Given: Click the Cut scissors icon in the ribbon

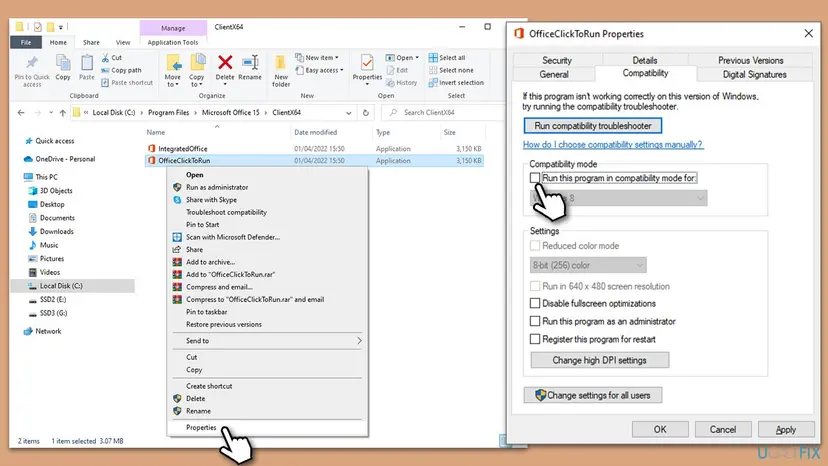Looking at the screenshot, I should [105, 58].
